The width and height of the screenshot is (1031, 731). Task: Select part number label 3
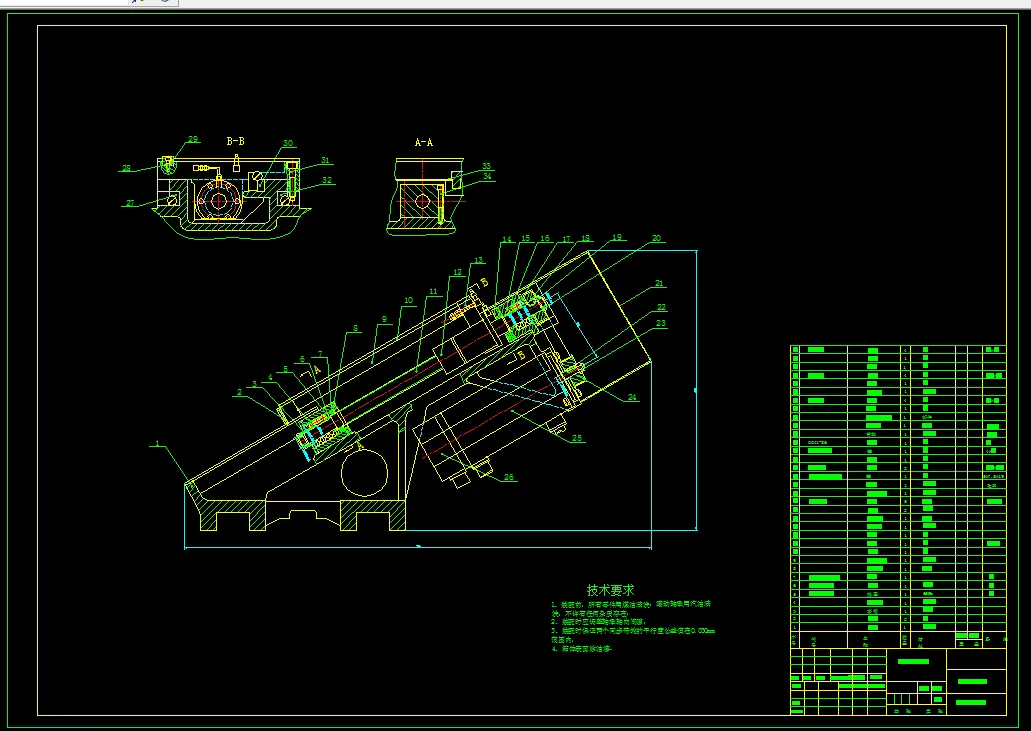[254, 384]
